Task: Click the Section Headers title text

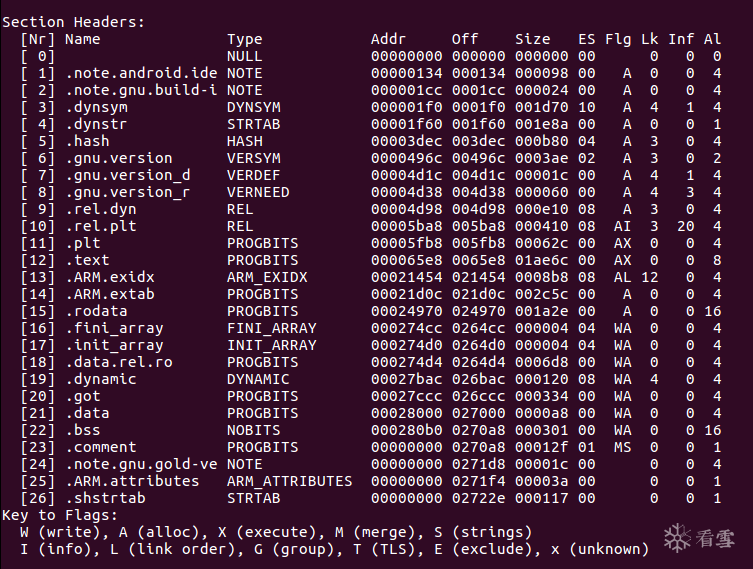Action: [73, 22]
